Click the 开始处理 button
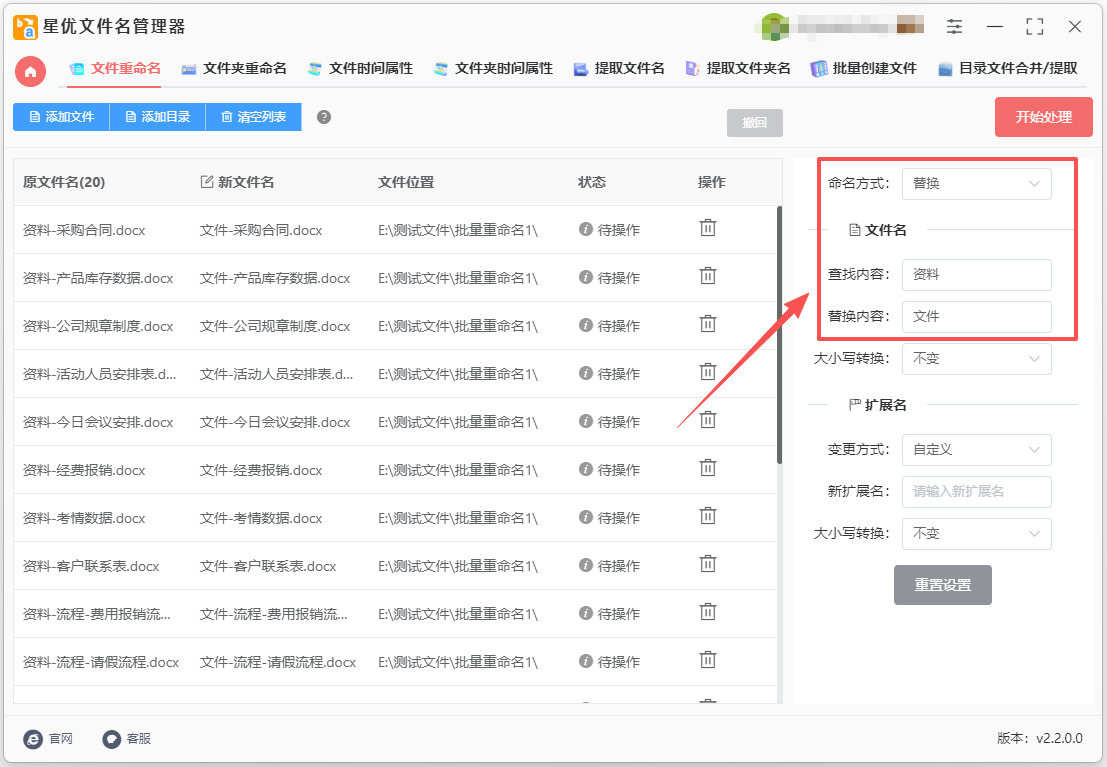The width and height of the screenshot is (1107, 767). point(1043,117)
